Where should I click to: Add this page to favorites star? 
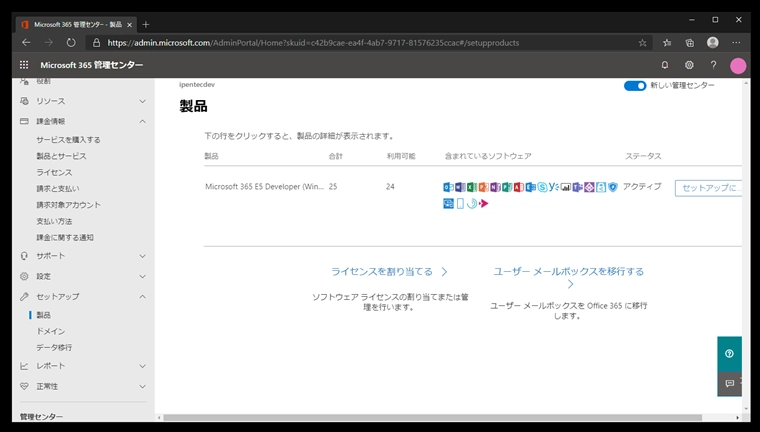pos(643,43)
